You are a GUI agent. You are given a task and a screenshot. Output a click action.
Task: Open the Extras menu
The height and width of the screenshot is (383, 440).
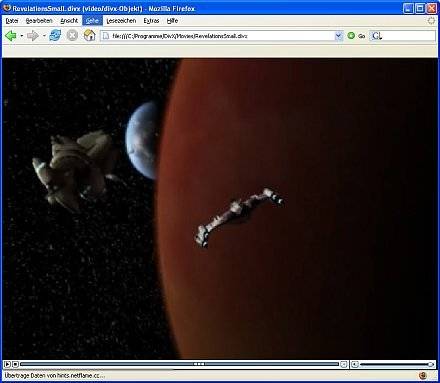pyautogui.click(x=151, y=21)
